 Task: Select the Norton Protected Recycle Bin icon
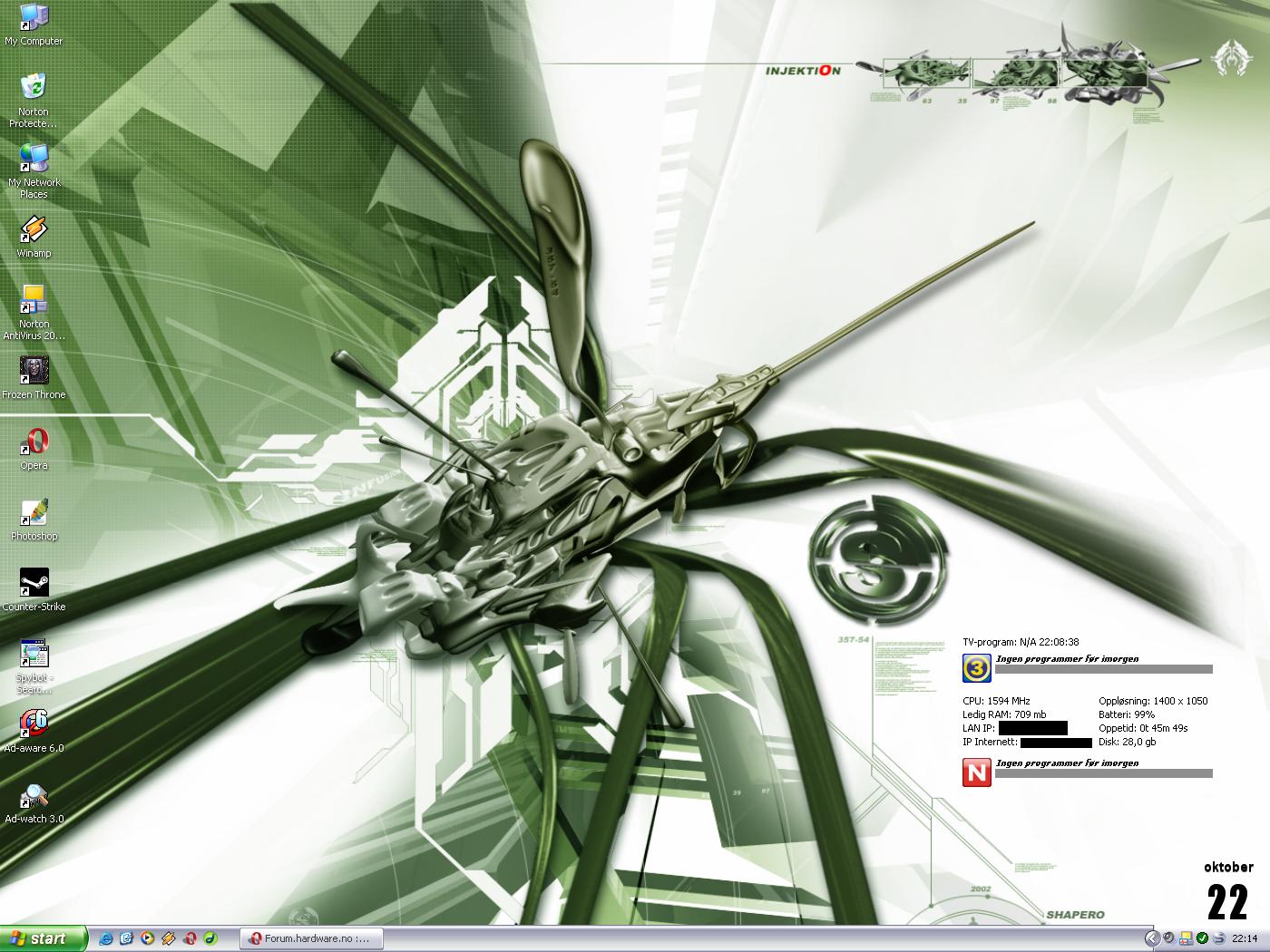tap(34, 100)
